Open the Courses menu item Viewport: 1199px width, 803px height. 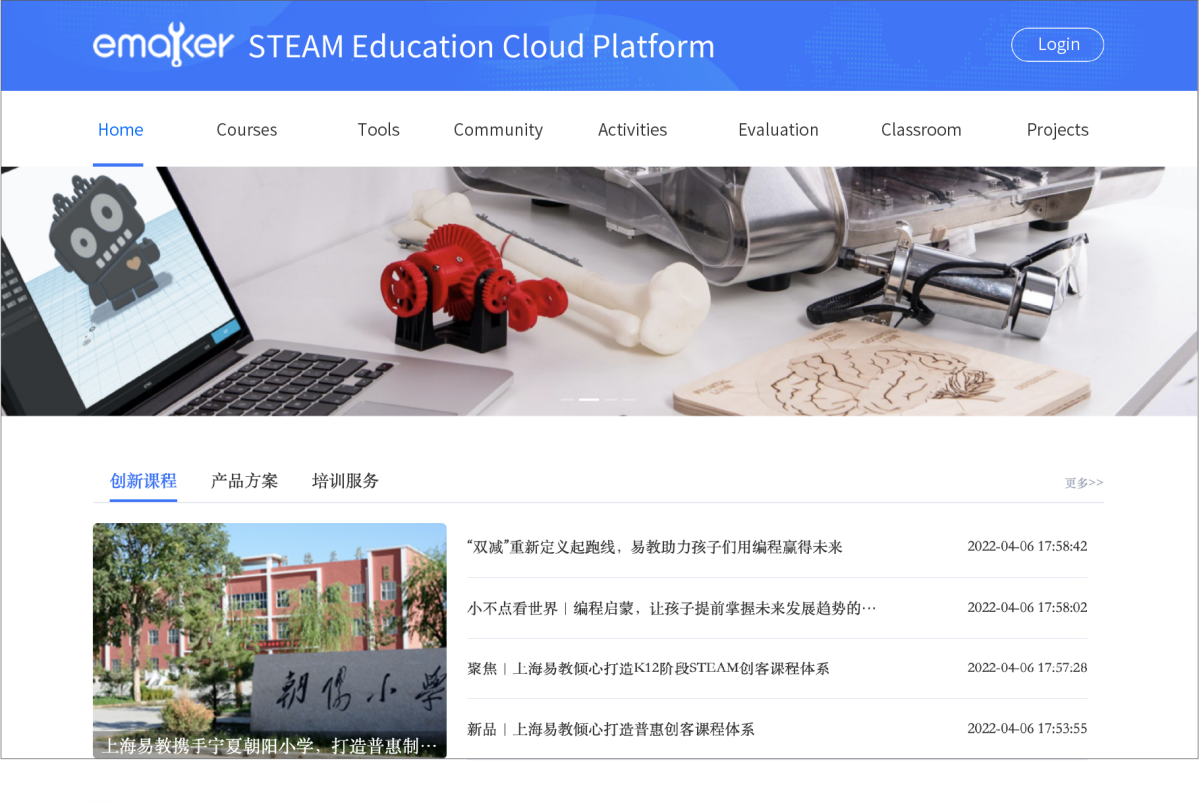pyautogui.click(x=247, y=130)
